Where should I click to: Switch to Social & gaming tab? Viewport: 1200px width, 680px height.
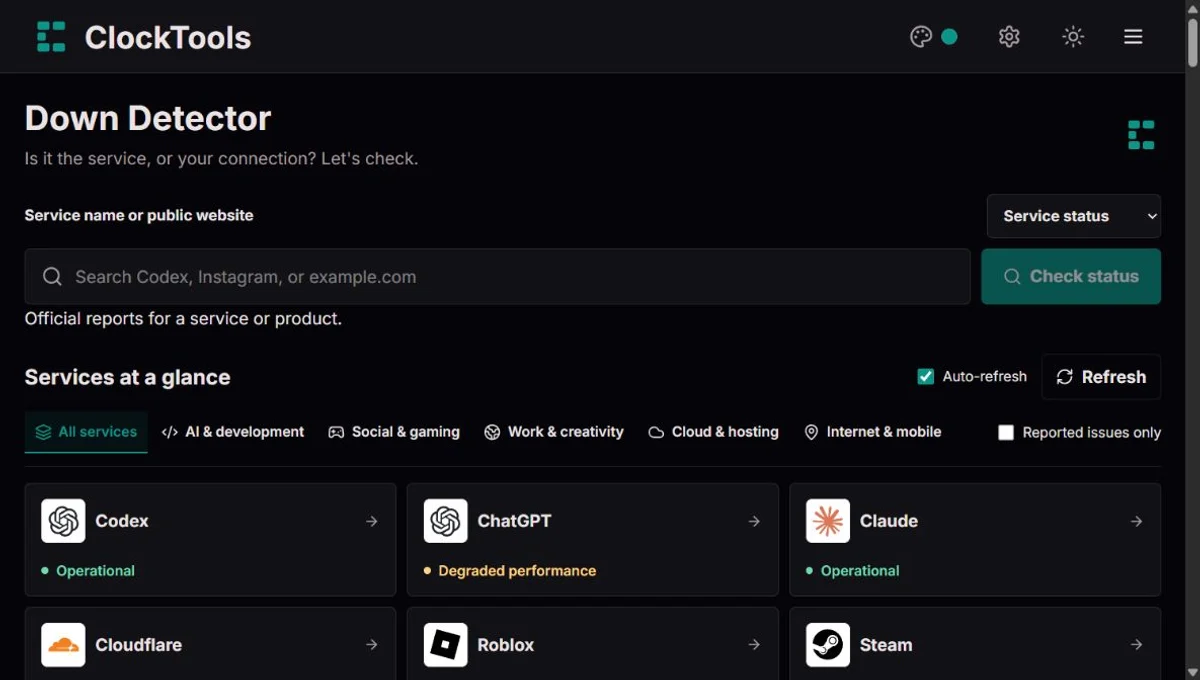coord(394,432)
